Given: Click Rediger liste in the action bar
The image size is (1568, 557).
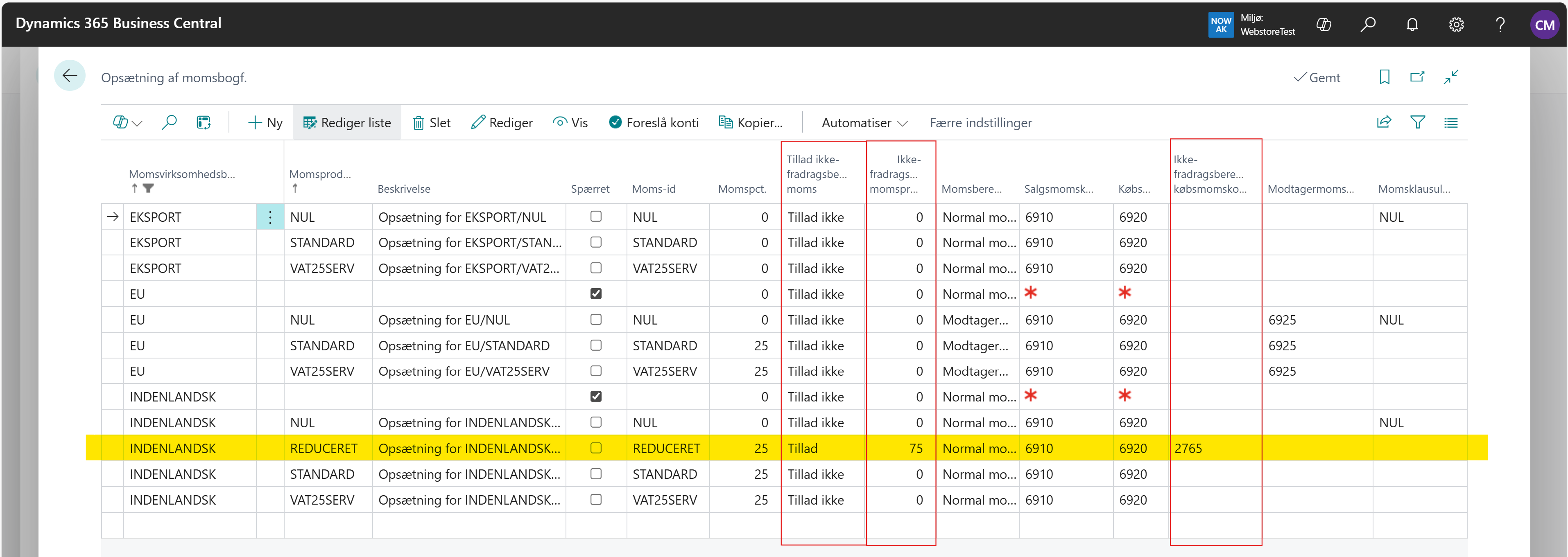Looking at the screenshot, I should pos(347,123).
